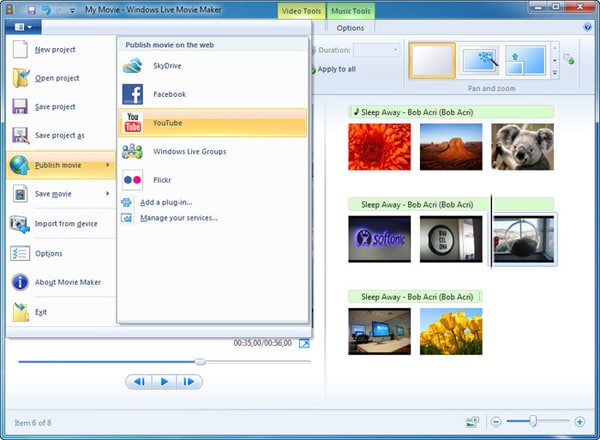Choose Open project menu entry
The width and height of the screenshot is (600, 440).
[61, 78]
